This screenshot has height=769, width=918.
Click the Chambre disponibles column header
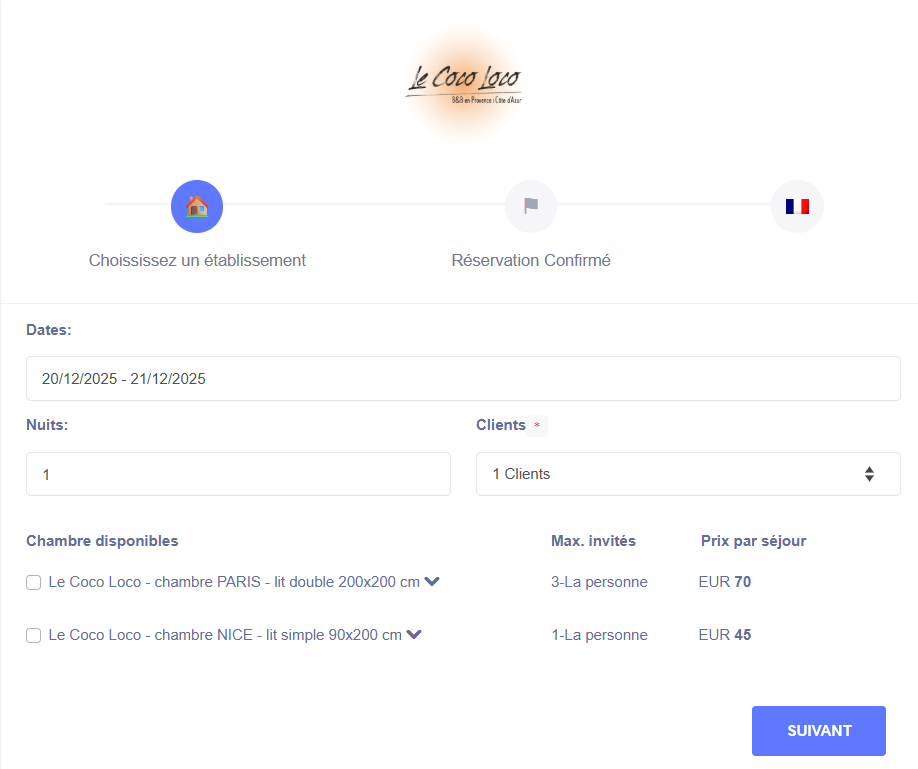point(102,541)
